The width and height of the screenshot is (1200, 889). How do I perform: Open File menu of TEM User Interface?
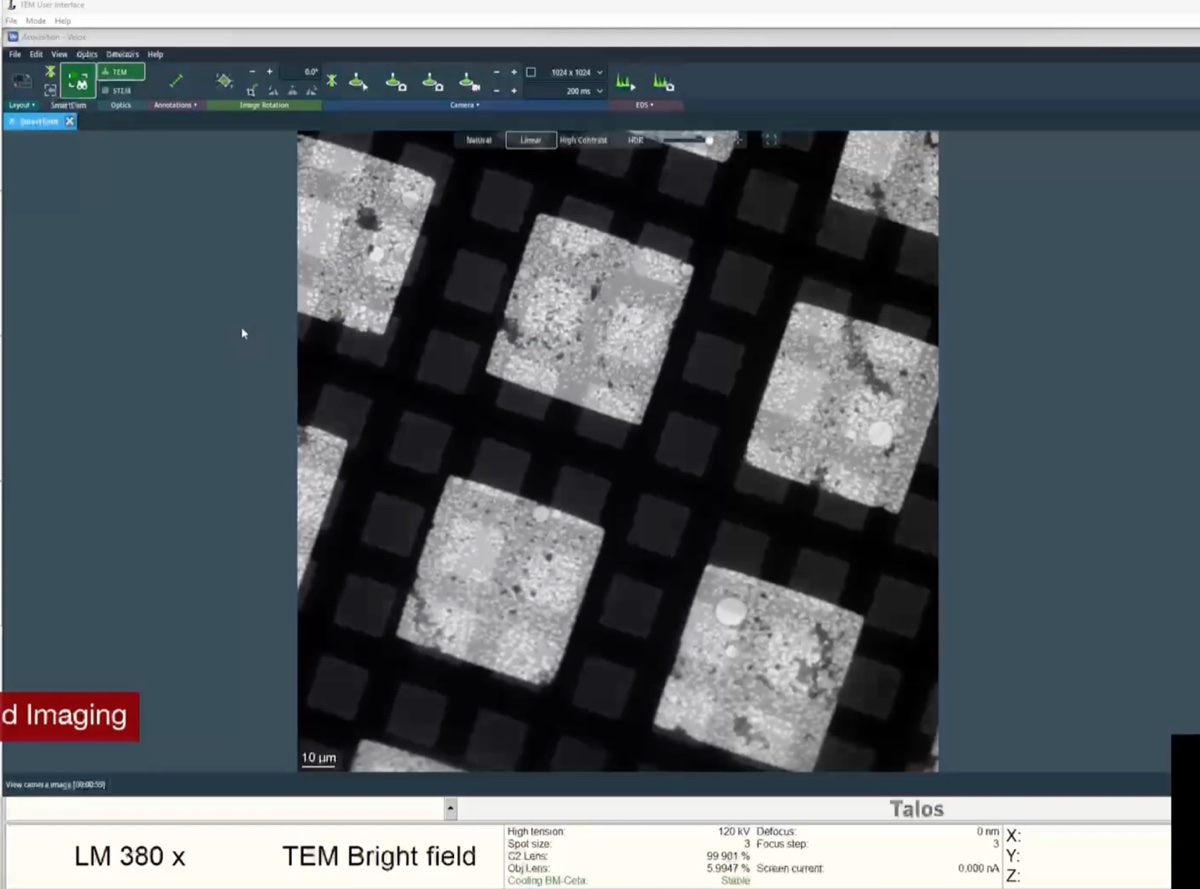[11, 20]
